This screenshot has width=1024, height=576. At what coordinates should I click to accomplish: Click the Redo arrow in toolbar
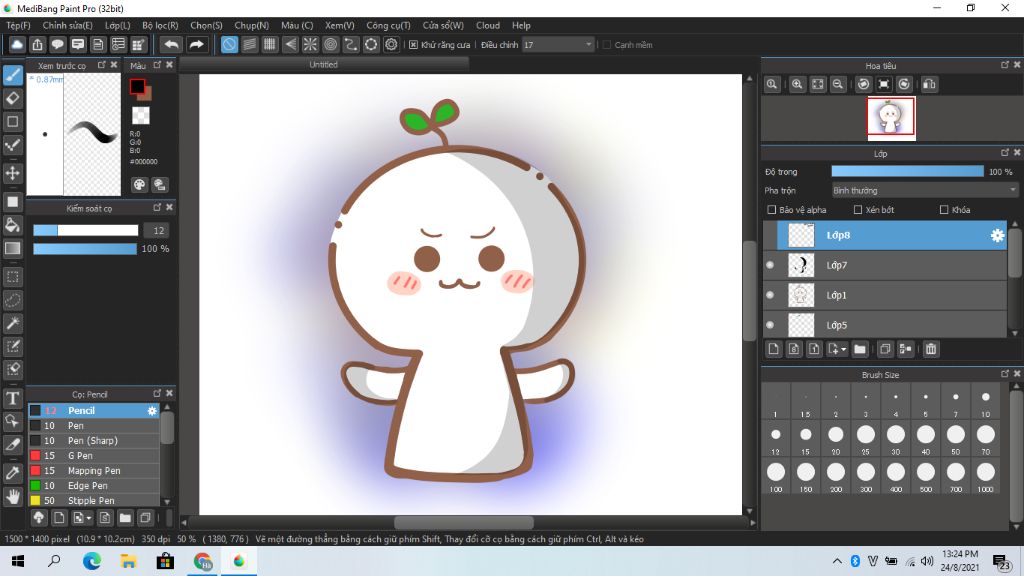pos(196,44)
